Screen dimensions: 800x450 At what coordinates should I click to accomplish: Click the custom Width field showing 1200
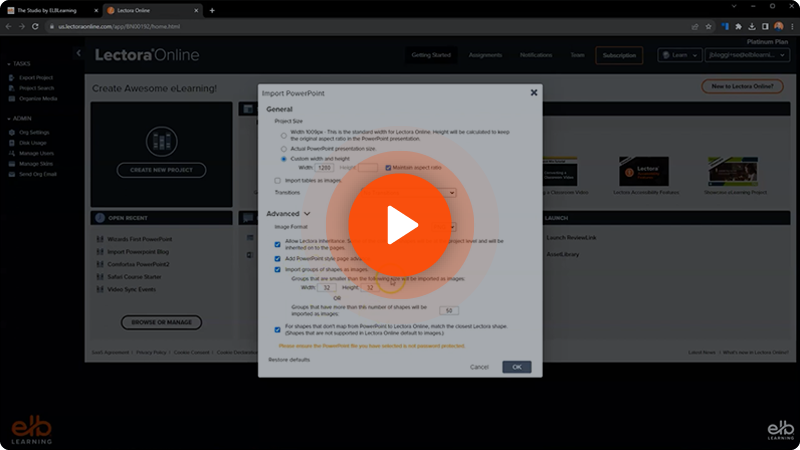(x=324, y=167)
